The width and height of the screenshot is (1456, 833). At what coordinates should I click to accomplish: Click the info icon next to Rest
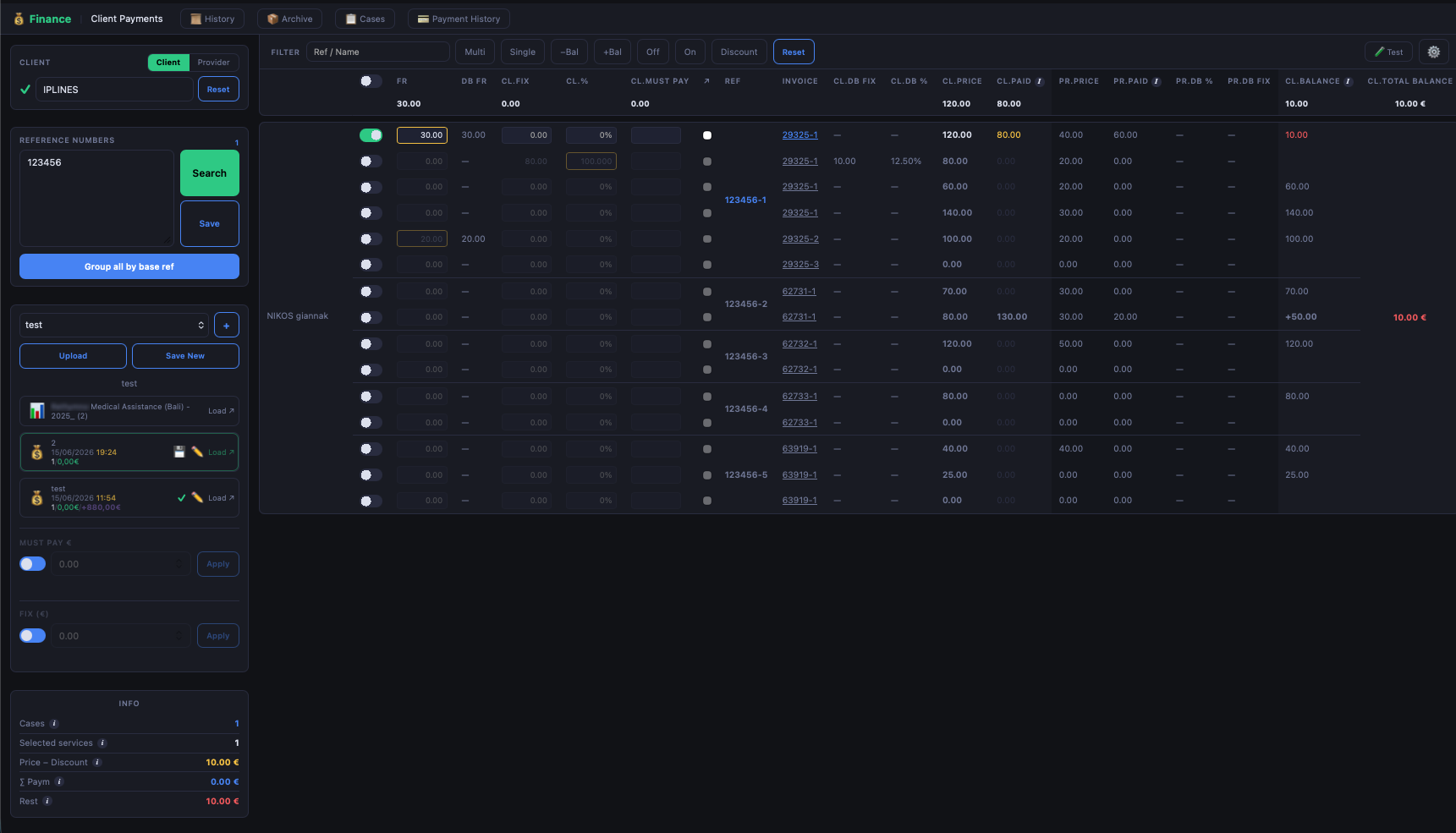[x=47, y=801]
